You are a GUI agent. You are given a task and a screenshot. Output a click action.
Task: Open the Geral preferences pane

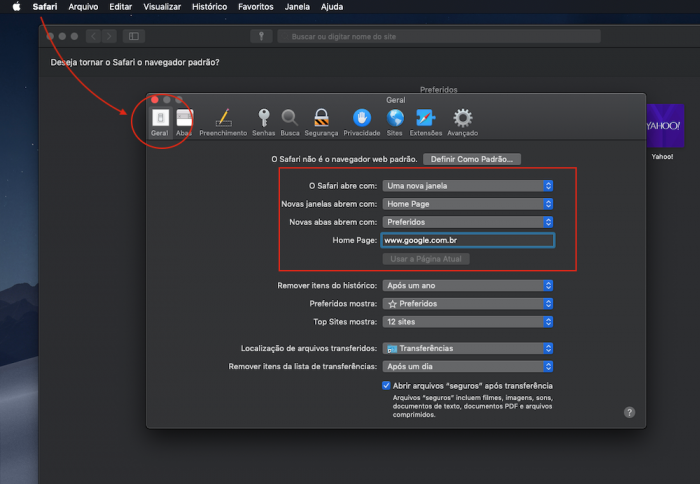(x=159, y=121)
